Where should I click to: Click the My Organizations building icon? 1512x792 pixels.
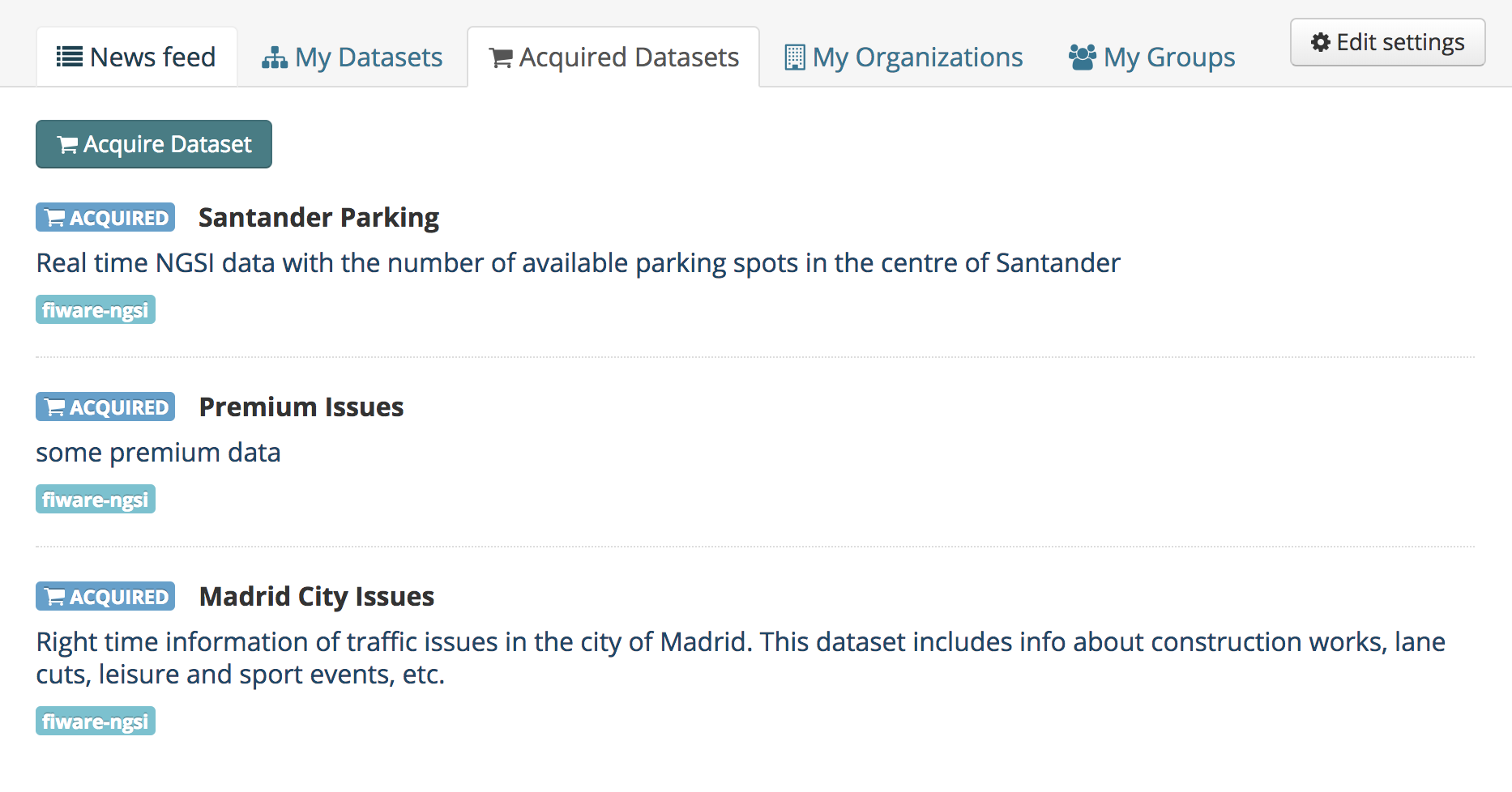[795, 57]
